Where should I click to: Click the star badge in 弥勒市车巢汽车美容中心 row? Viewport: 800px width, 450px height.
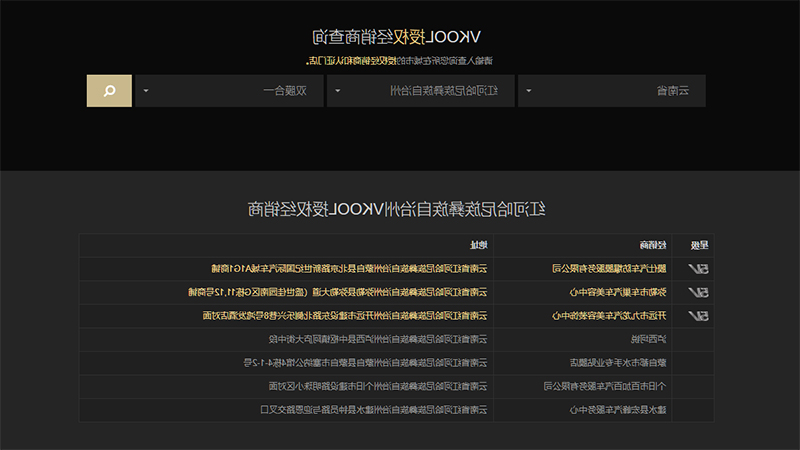[x=698, y=292]
